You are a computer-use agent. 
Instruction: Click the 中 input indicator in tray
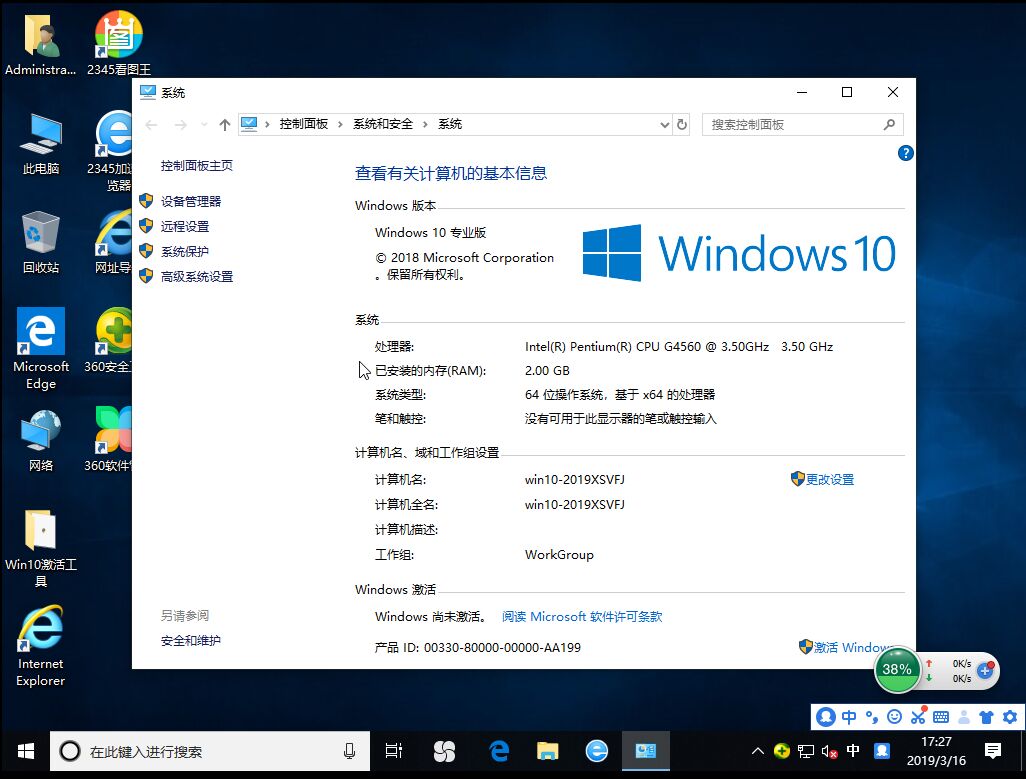click(853, 751)
